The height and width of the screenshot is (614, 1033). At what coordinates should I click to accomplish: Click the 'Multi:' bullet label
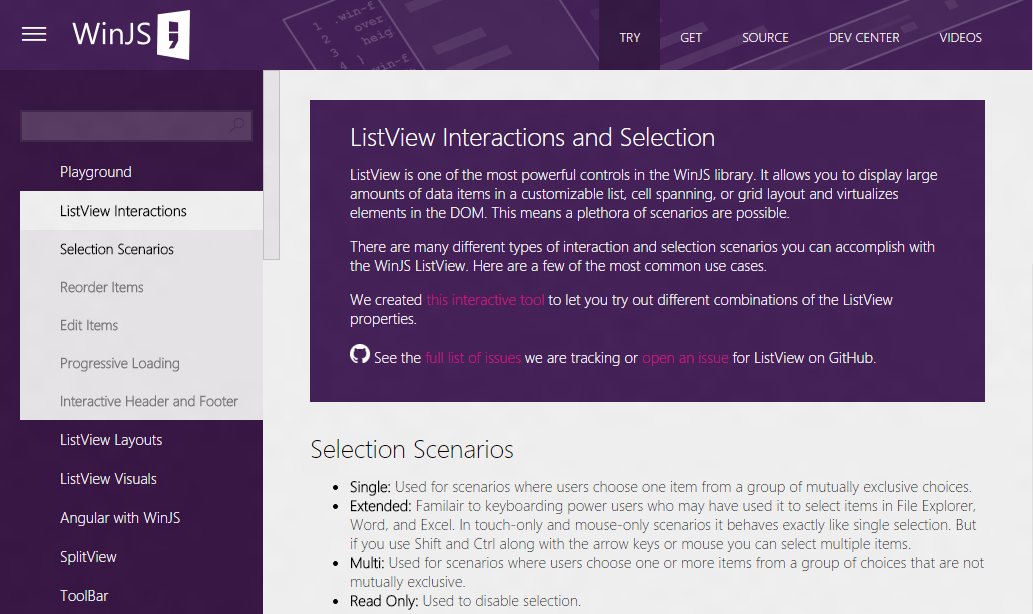(367, 563)
